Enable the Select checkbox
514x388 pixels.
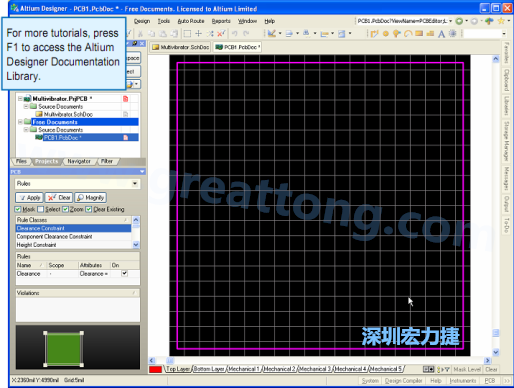pyautogui.click(x=41, y=209)
